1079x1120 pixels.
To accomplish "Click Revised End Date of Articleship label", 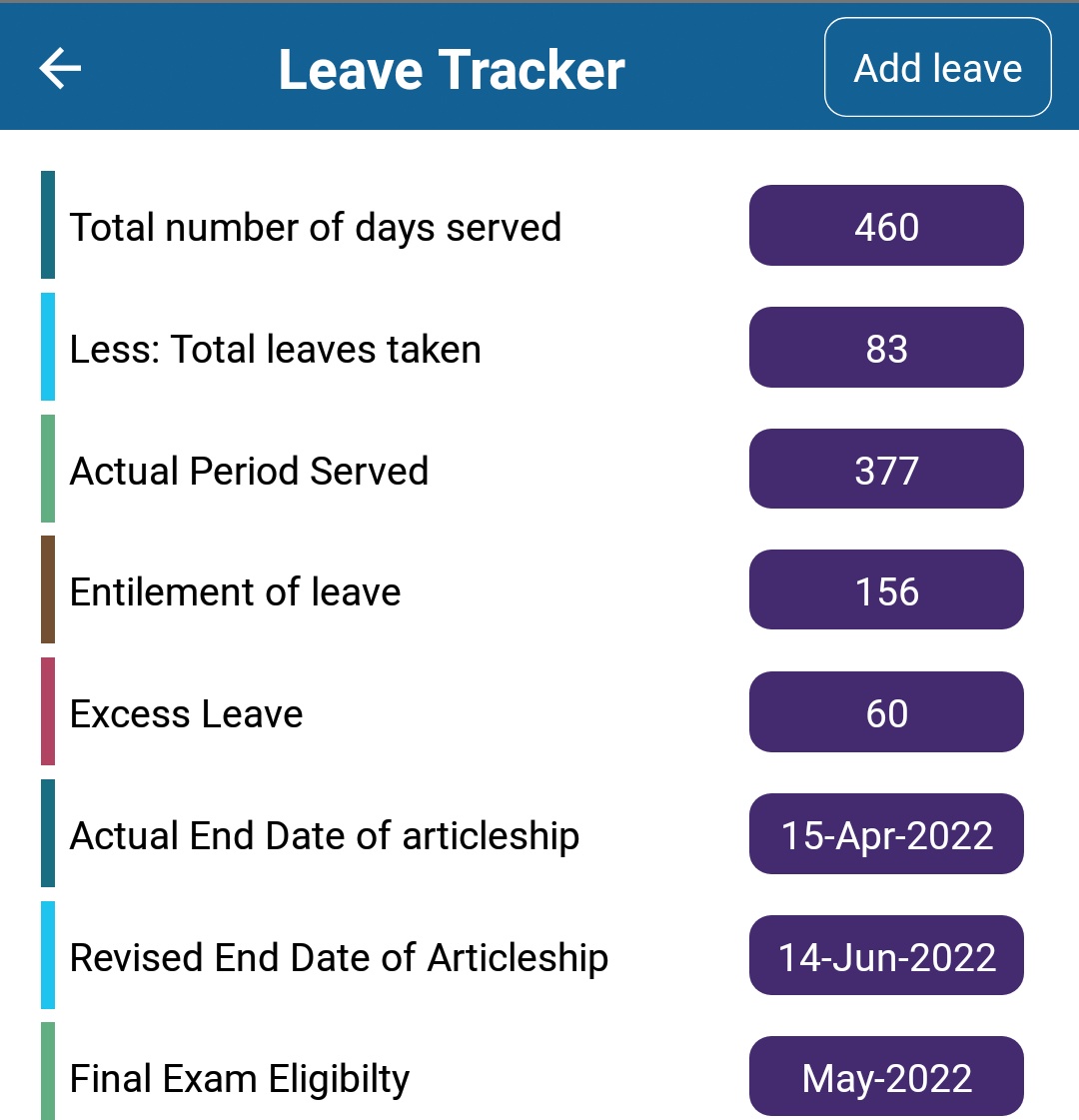I will coord(340,957).
